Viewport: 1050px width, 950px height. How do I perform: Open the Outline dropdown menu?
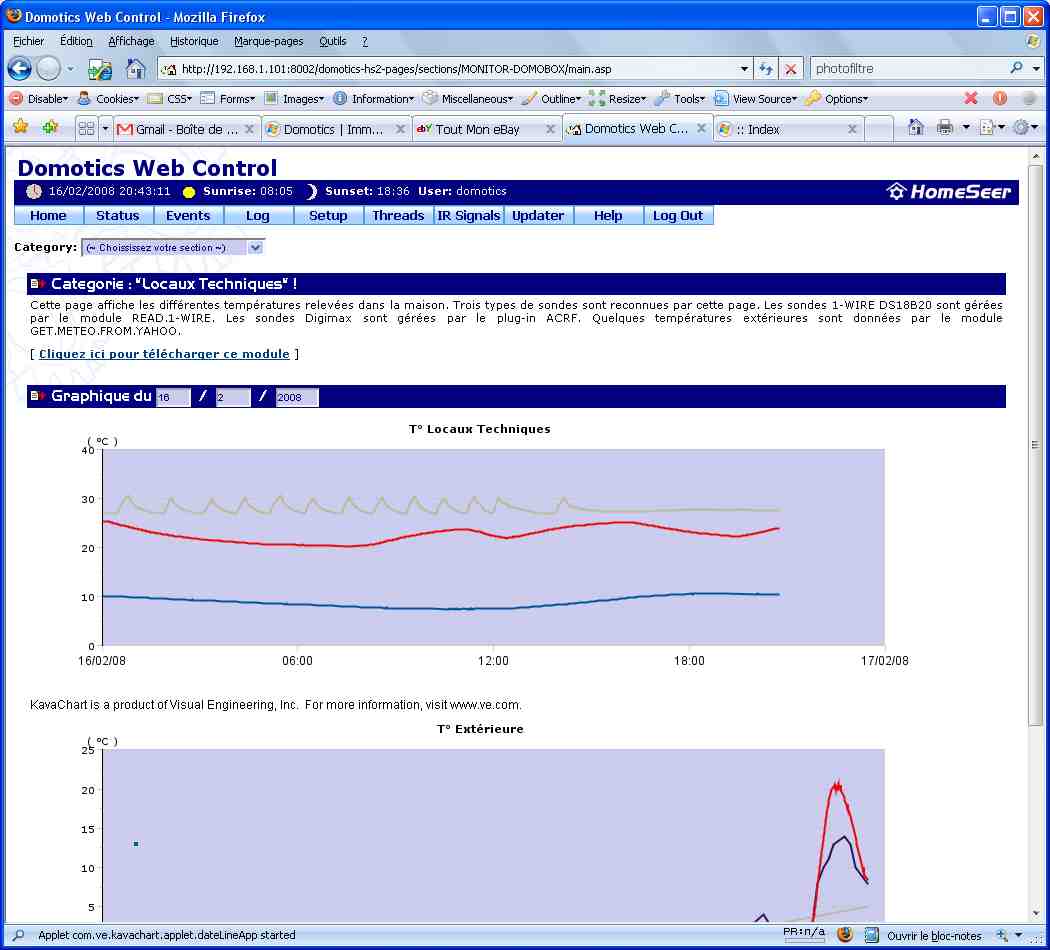tap(552, 98)
